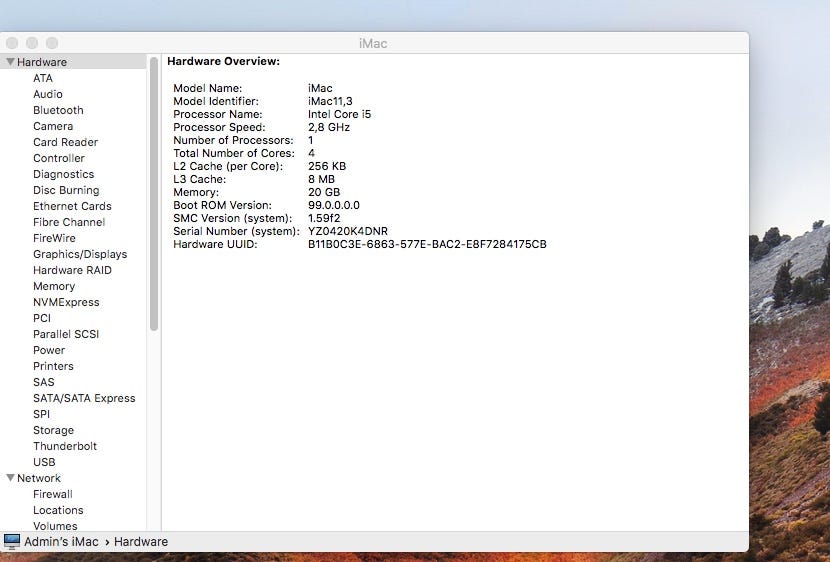Collapse the Network disclosure triangle
The width and height of the screenshot is (830, 562).
pyautogui.click(x=10, y=478)
